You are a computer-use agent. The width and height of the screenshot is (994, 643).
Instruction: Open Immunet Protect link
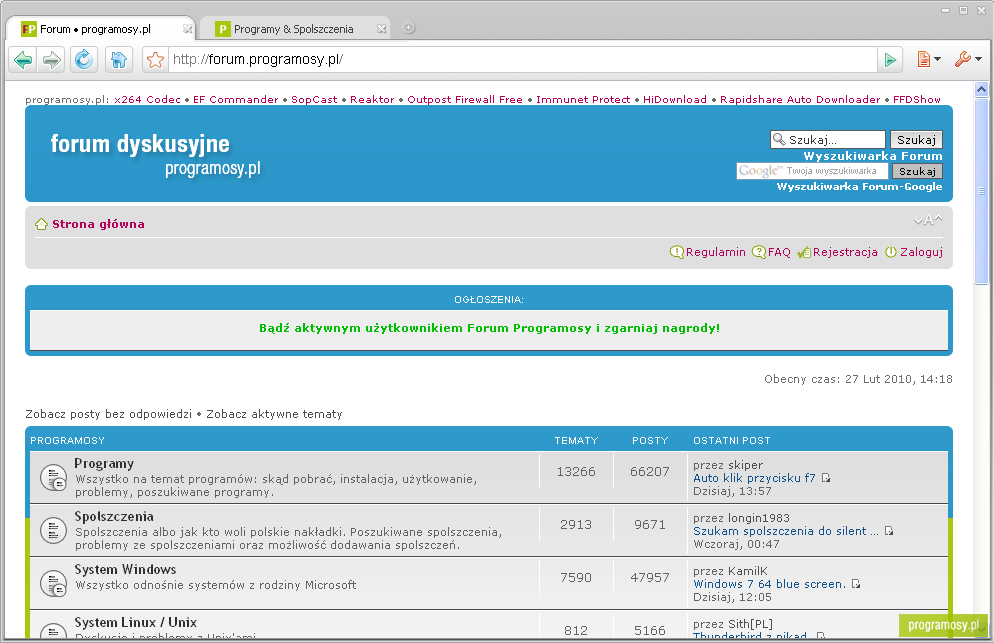(583, 100)
